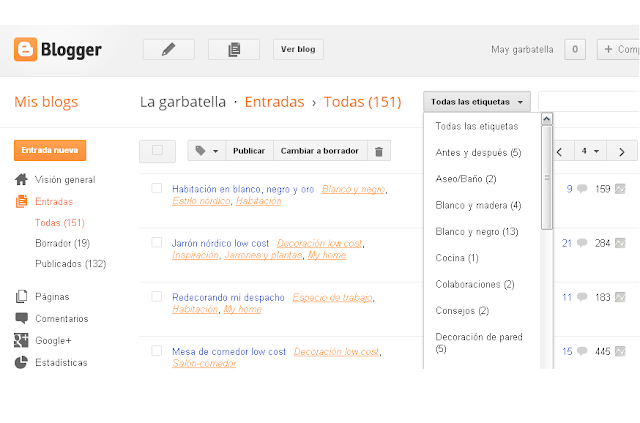
Task: Open the page number 4 dropdown
Action: coord(590,151)
